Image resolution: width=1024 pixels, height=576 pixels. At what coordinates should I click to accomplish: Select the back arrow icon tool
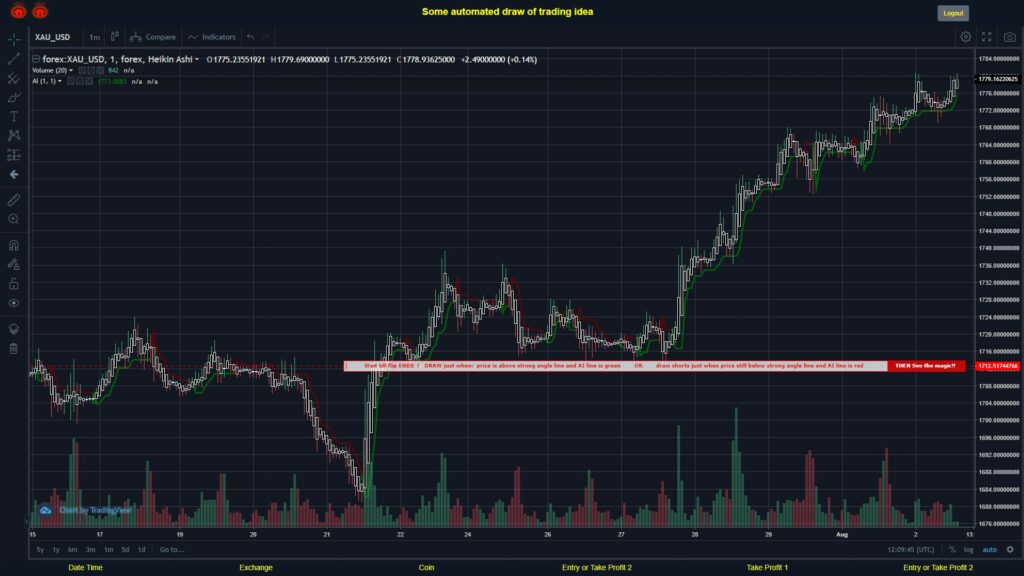14,174
